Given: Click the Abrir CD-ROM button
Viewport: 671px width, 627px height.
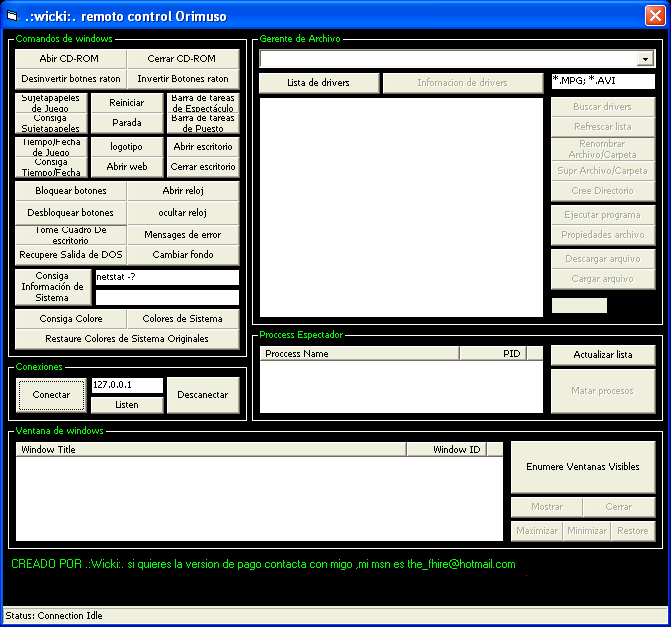Looking at the screenshot, I should [x=69, y=59].
